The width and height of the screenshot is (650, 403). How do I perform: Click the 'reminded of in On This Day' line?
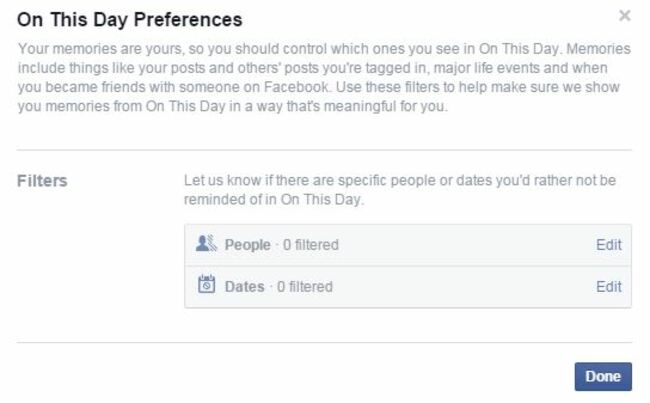pyautogui.click(x=274, y=199)
